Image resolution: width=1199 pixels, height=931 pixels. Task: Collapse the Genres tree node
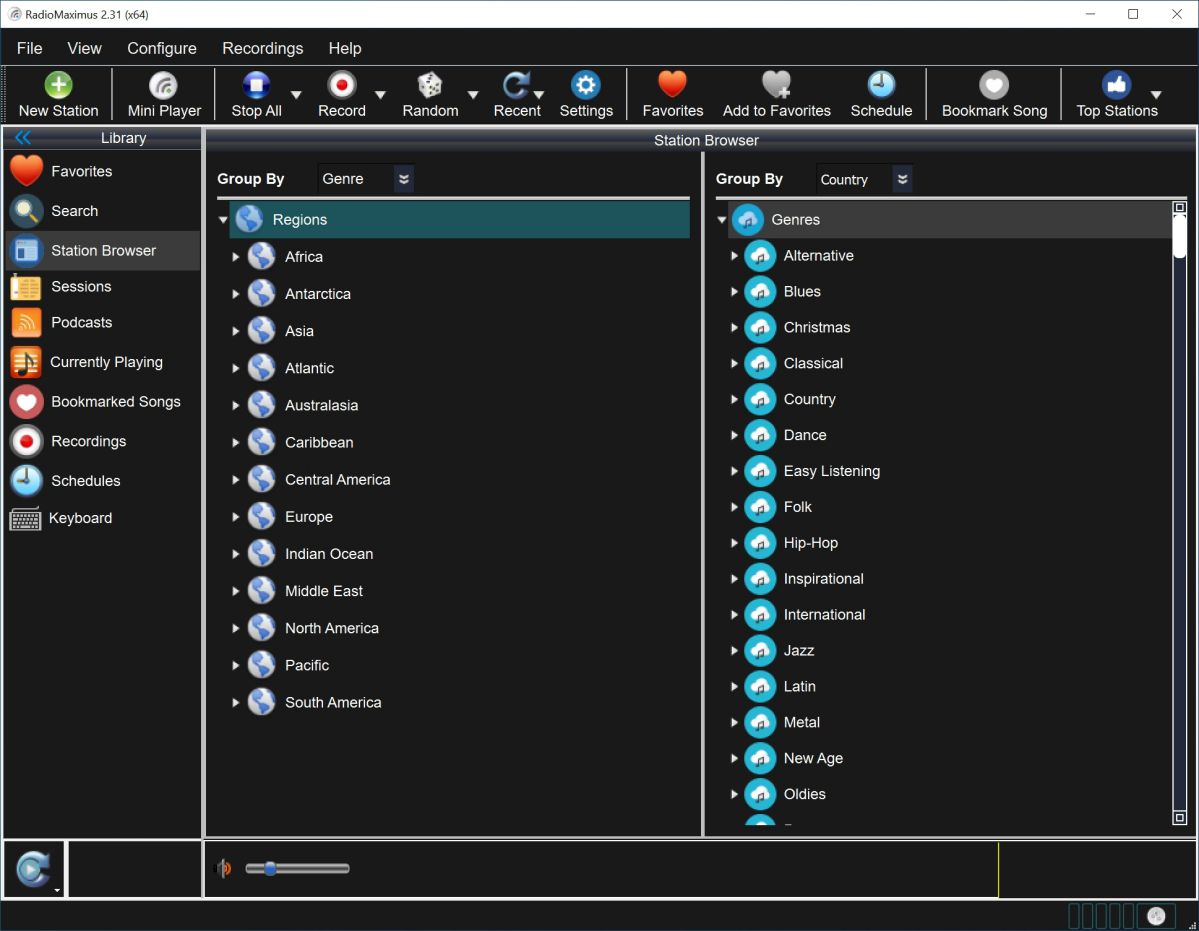[x=722, y=220]
